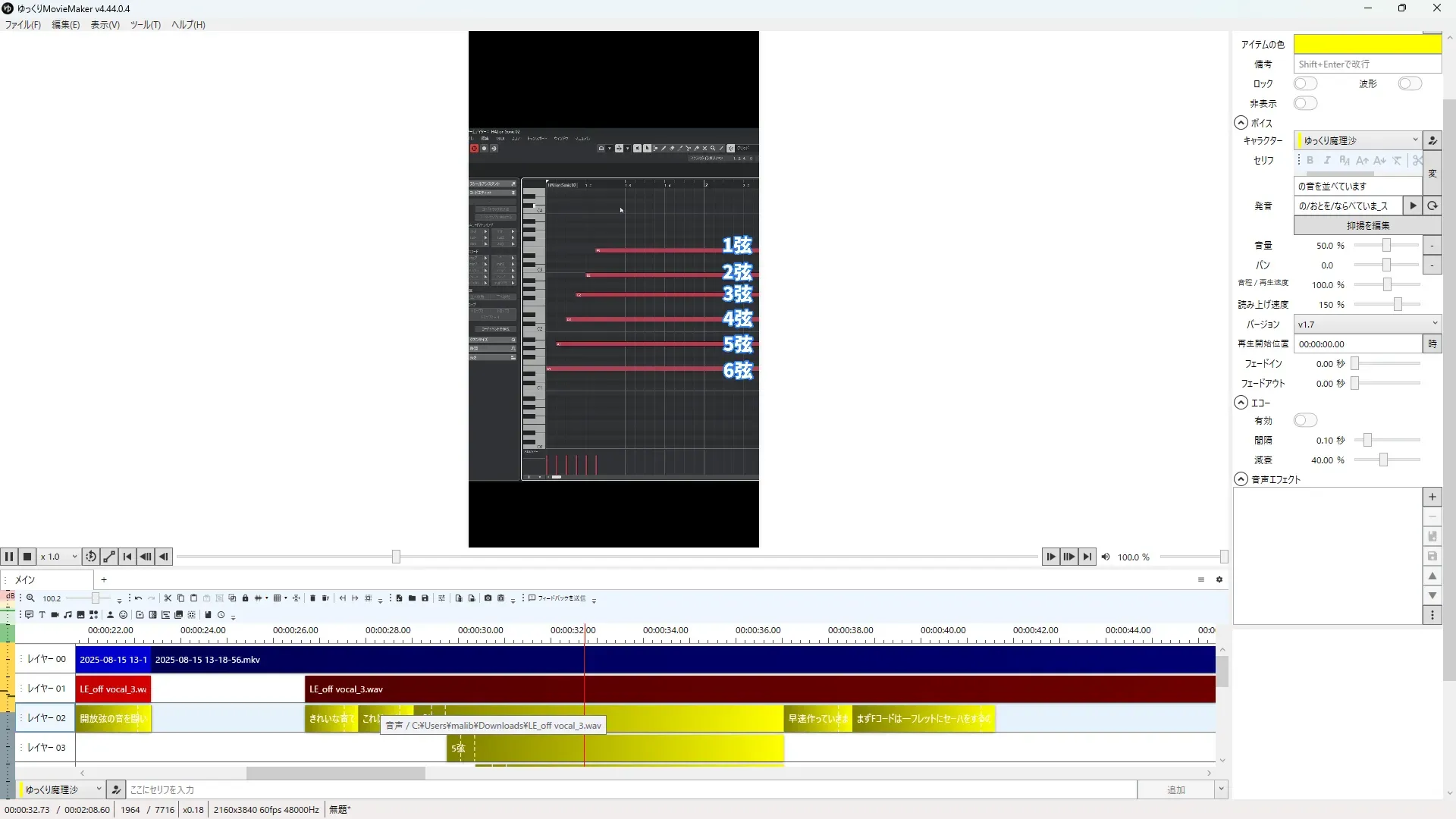The width and height of the screenshot is (1456, 819).
Task: Click the camera screenshot icon in toolbar
Action: click(x=488, y=598)
